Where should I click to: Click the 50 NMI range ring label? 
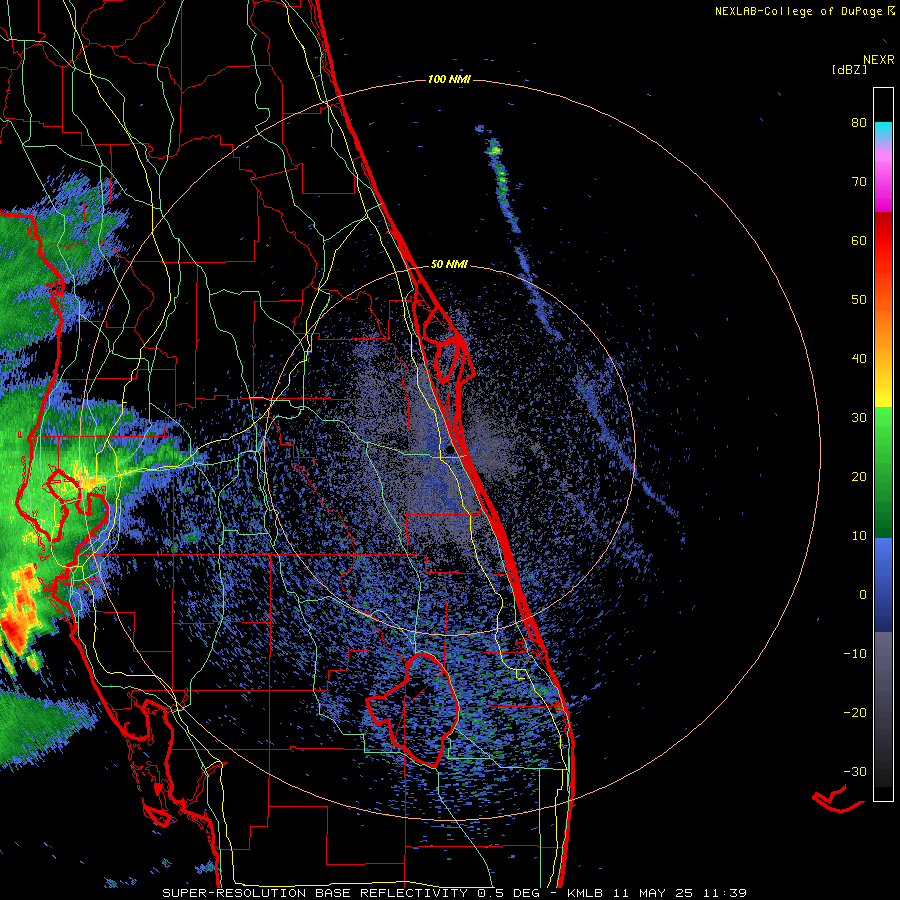coord(449,265)
